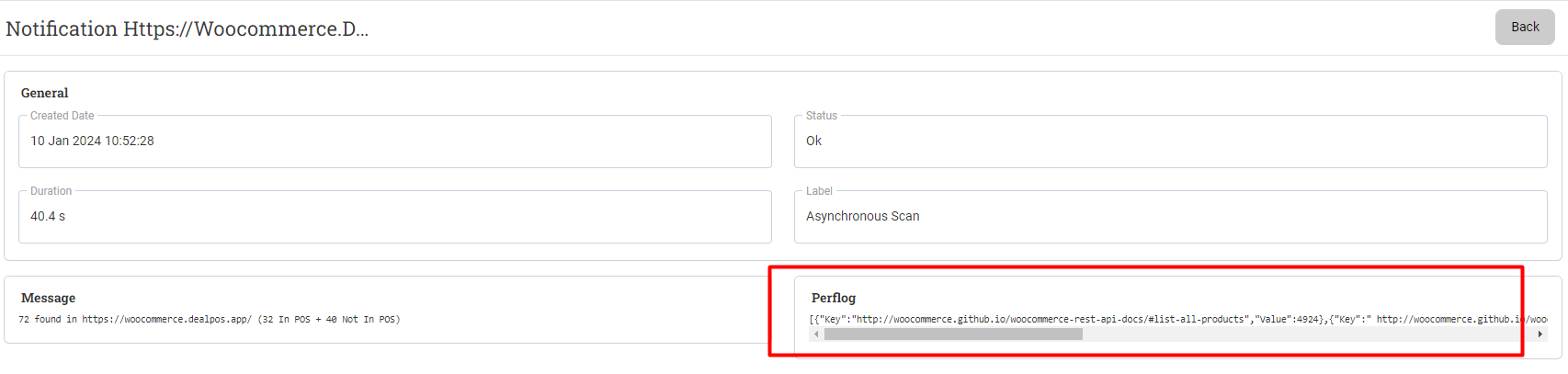The width and height of the screenshot is (1568, 374).
Task: Click the Perflog horizontal scrollbar thumb
Action: [x=953, y=334]
